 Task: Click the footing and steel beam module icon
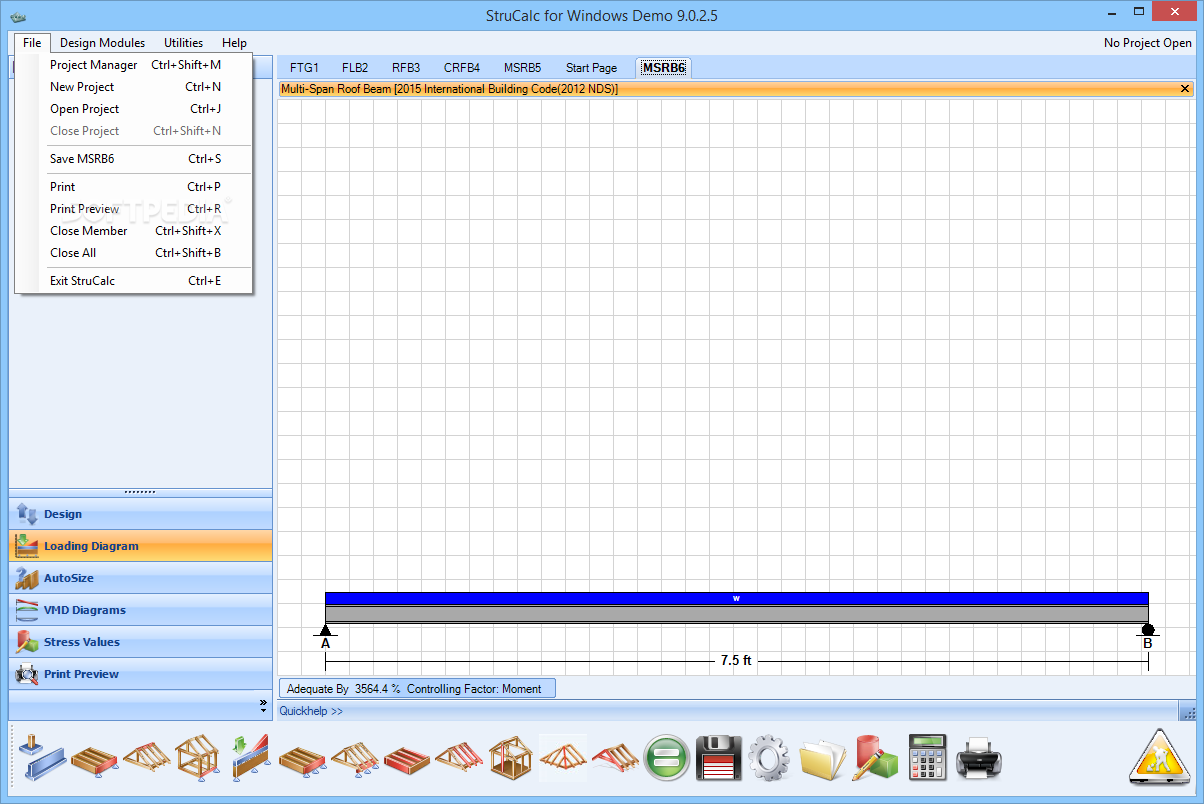41,758
